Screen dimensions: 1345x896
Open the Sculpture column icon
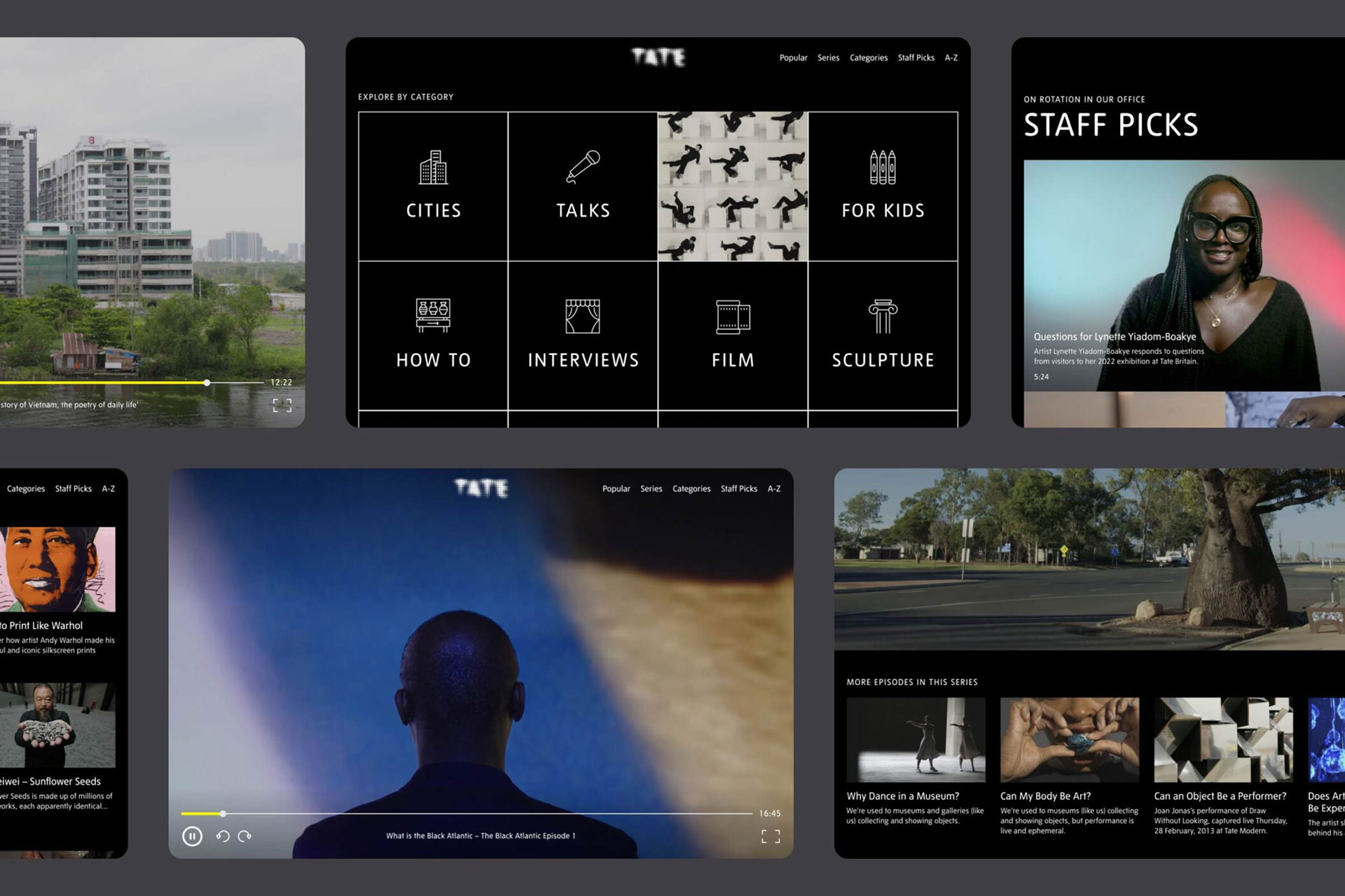(883, 316)
